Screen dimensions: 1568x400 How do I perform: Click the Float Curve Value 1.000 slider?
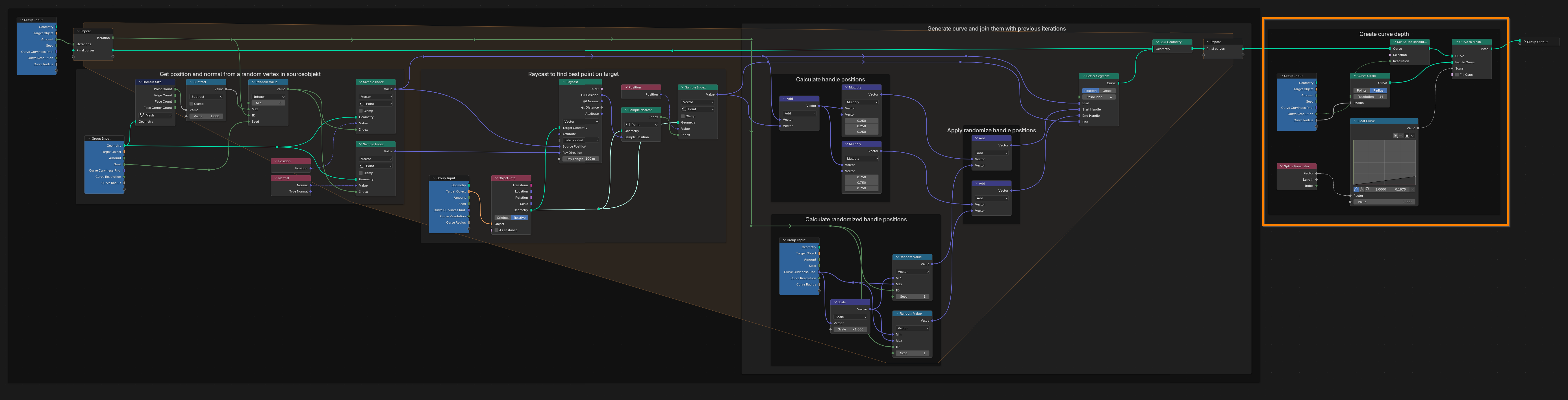[1384, 202]
